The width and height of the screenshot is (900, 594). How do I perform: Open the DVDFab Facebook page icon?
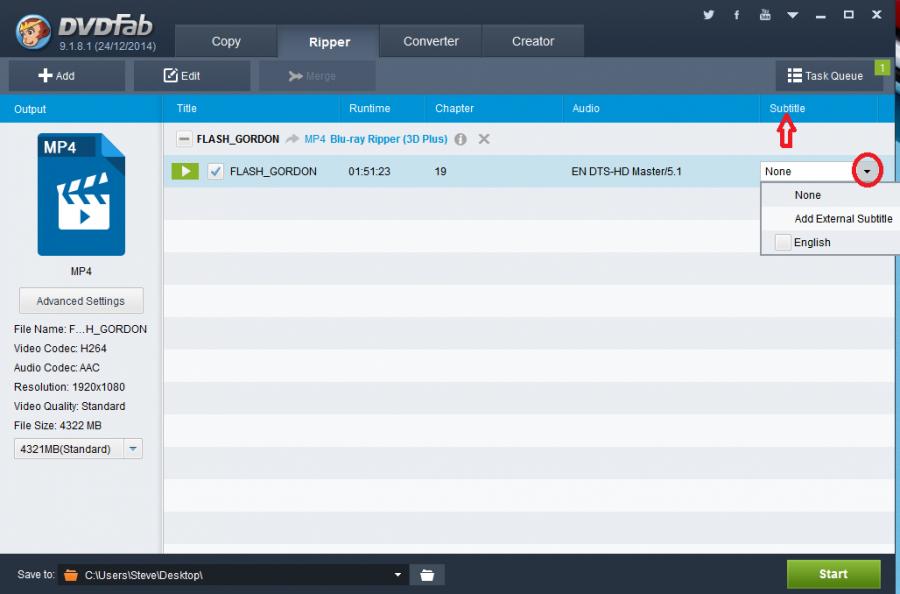click(x=736, y=15)
